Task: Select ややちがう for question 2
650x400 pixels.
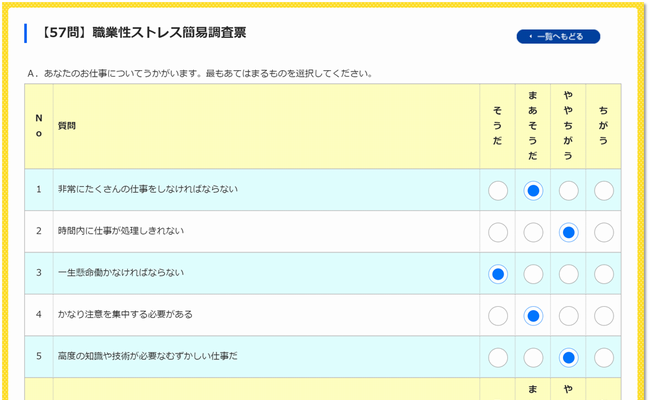Action: pos(568,232)
